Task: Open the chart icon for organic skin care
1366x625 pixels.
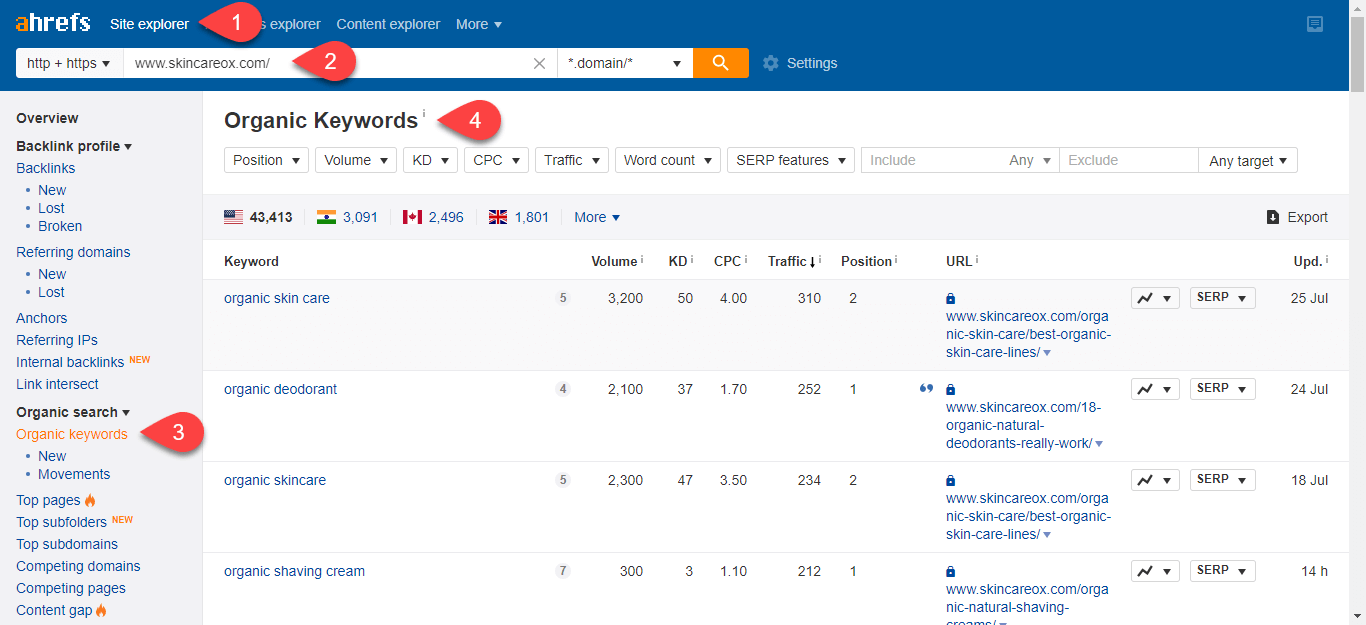Action: pyautogui.click(x=1155, y=298)
